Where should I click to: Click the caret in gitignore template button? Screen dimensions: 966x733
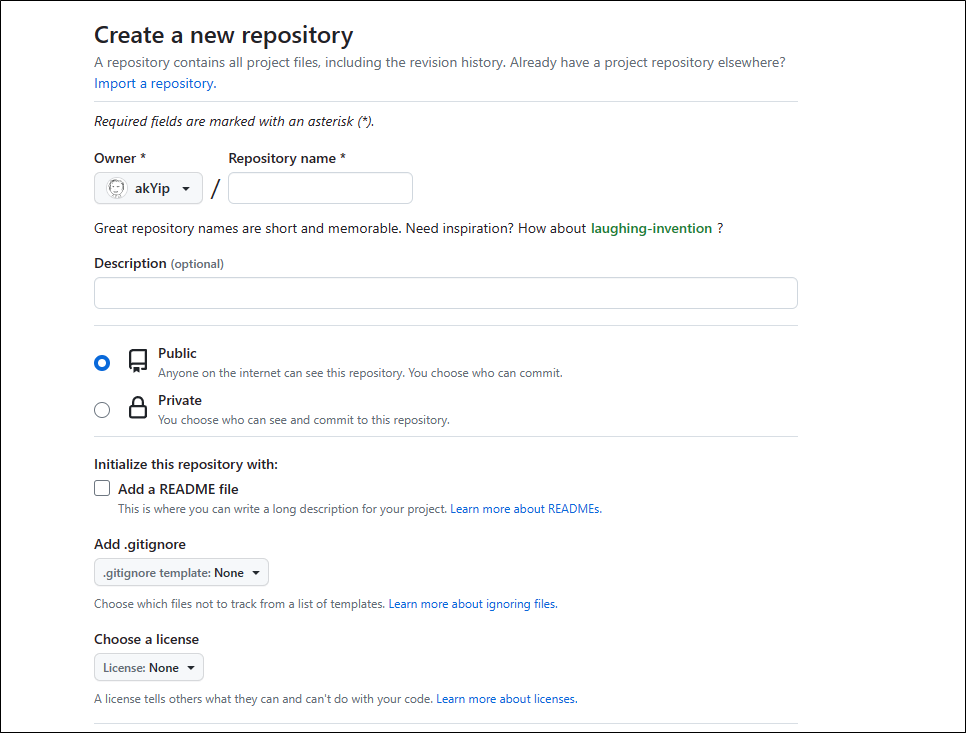256,573
